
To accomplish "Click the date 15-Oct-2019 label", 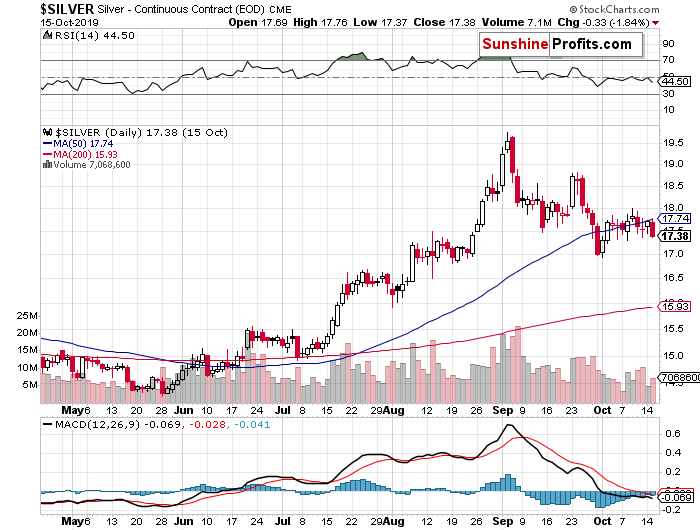I will (69, 23).
